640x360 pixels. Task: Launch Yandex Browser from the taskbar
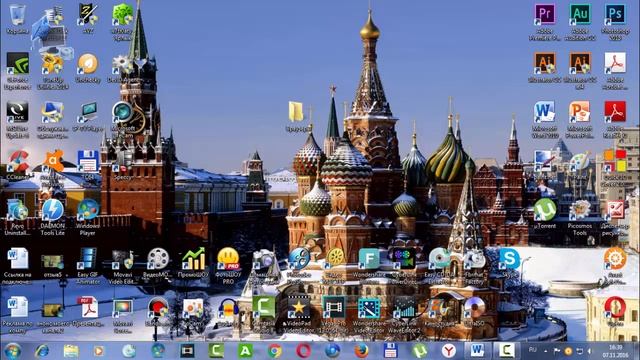(x=449, y=351)
